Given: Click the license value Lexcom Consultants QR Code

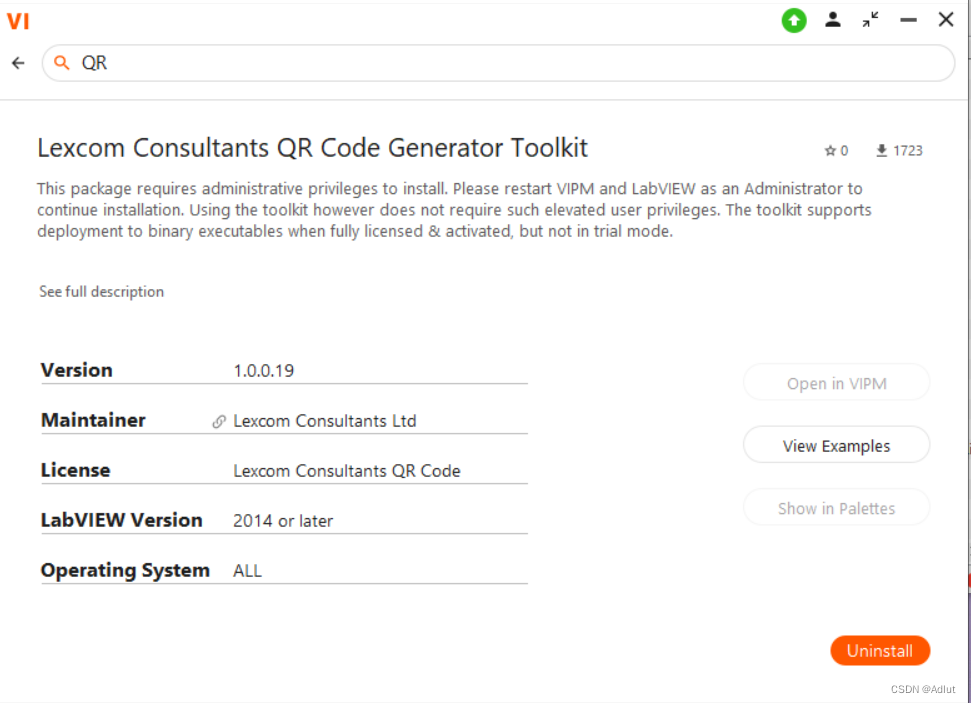Looking at the screenshot, I should 347,471.
